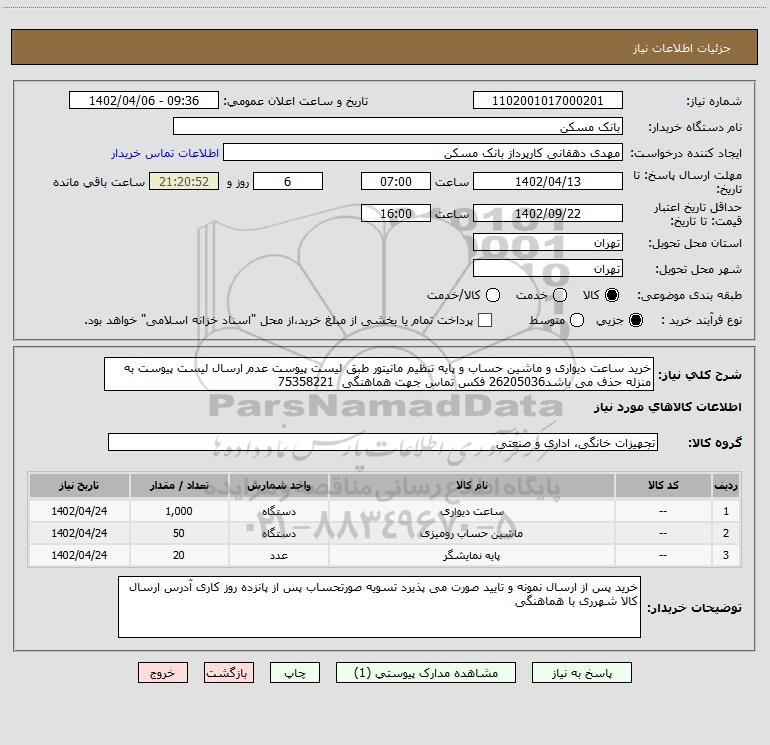Click the نام کالا column header
Viewport: 770px width, 745px height.
click(471, 486)
